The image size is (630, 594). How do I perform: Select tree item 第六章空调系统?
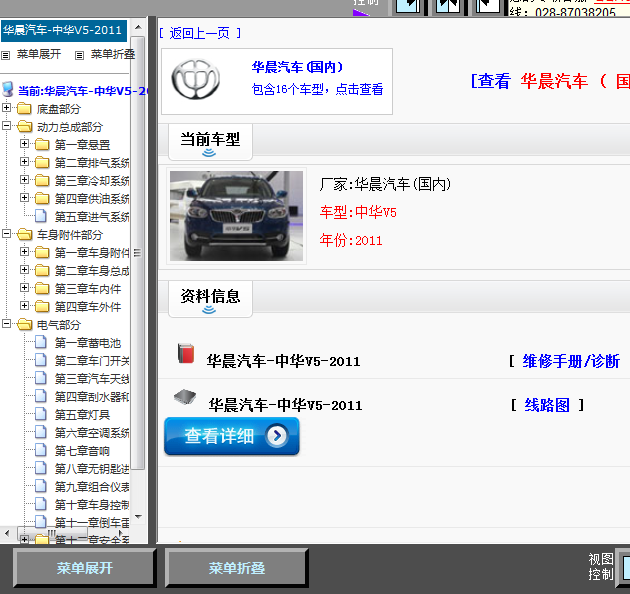click(x=92, y=433)
